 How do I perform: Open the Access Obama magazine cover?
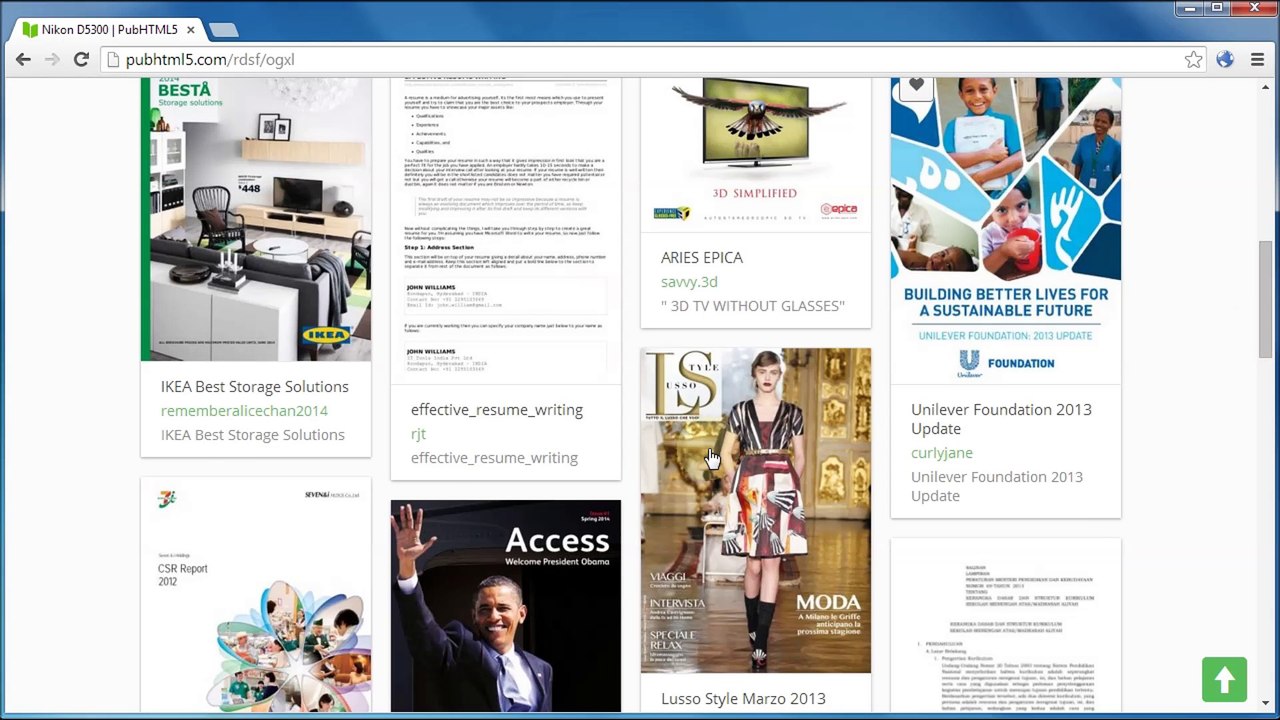[506, 606]
